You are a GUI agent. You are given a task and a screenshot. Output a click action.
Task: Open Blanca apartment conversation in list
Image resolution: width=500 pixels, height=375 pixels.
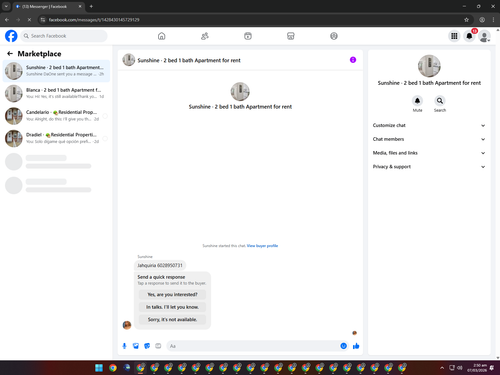(x=56, y=93)
